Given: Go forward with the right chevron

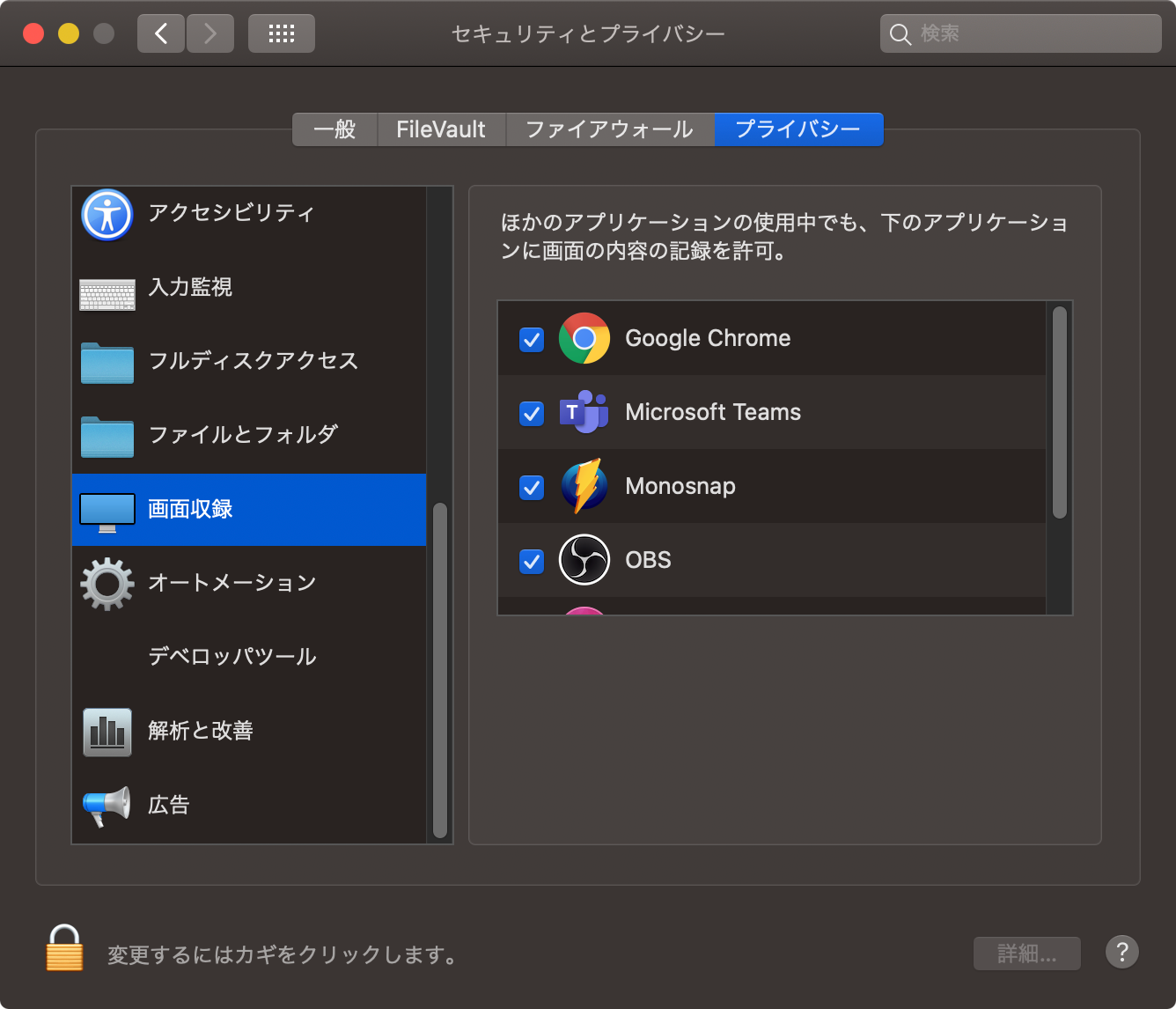Looking at the screenshot, I should [x=209, y=33].
